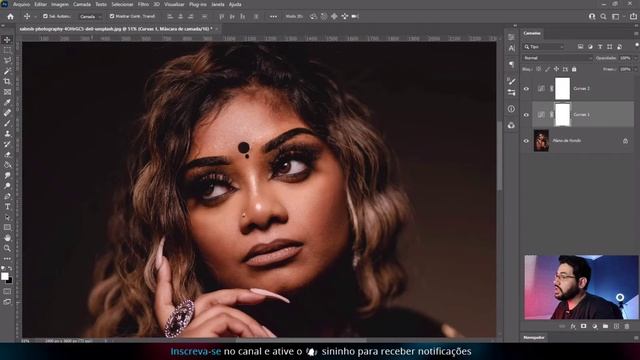The width and height of the screenshot is (640, 360).
Task: Open the Adjustments panel icon in dock
Action: 511,93
